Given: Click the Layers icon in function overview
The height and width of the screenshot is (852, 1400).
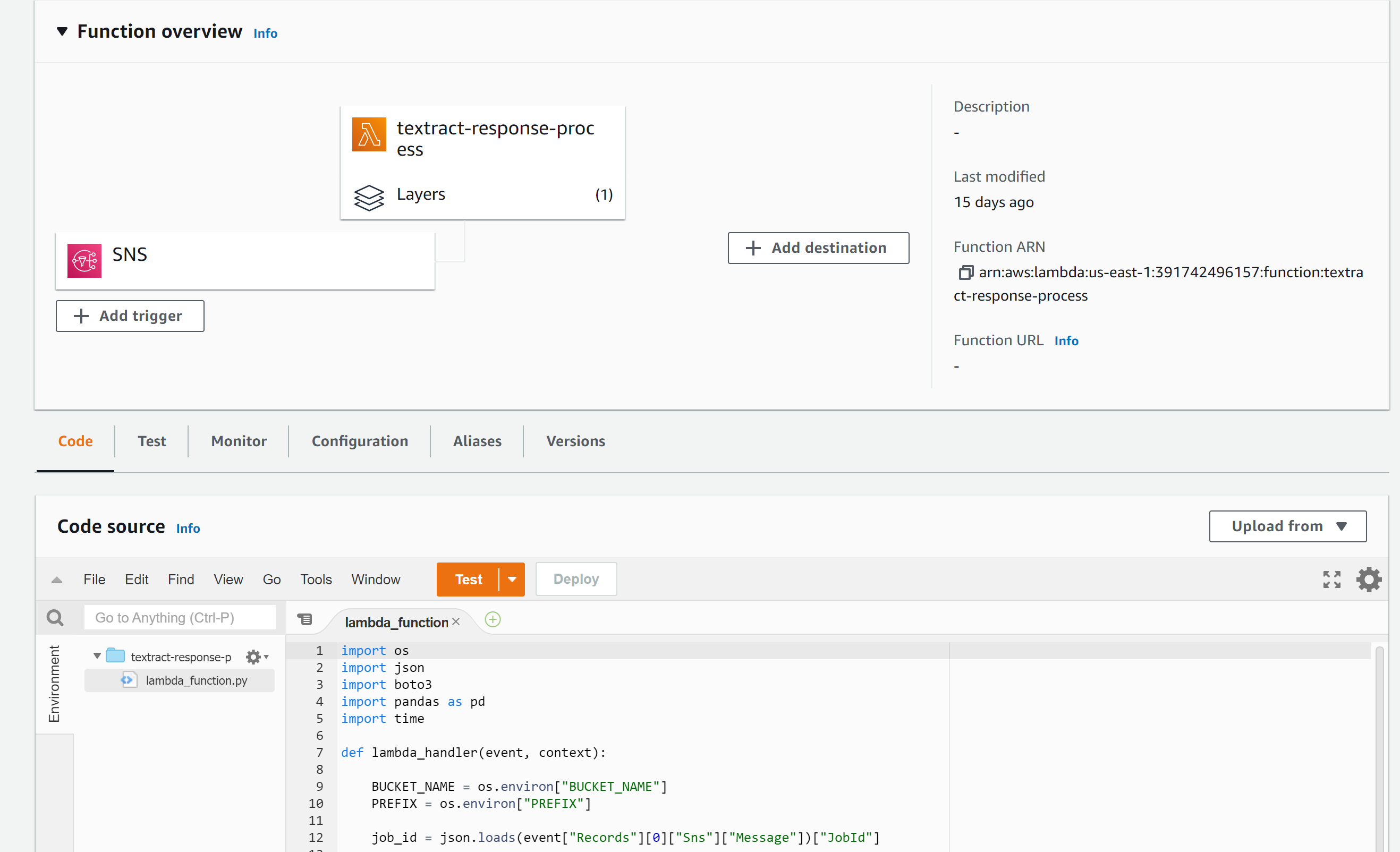Looking at the screenshot, I should [369, 197].
